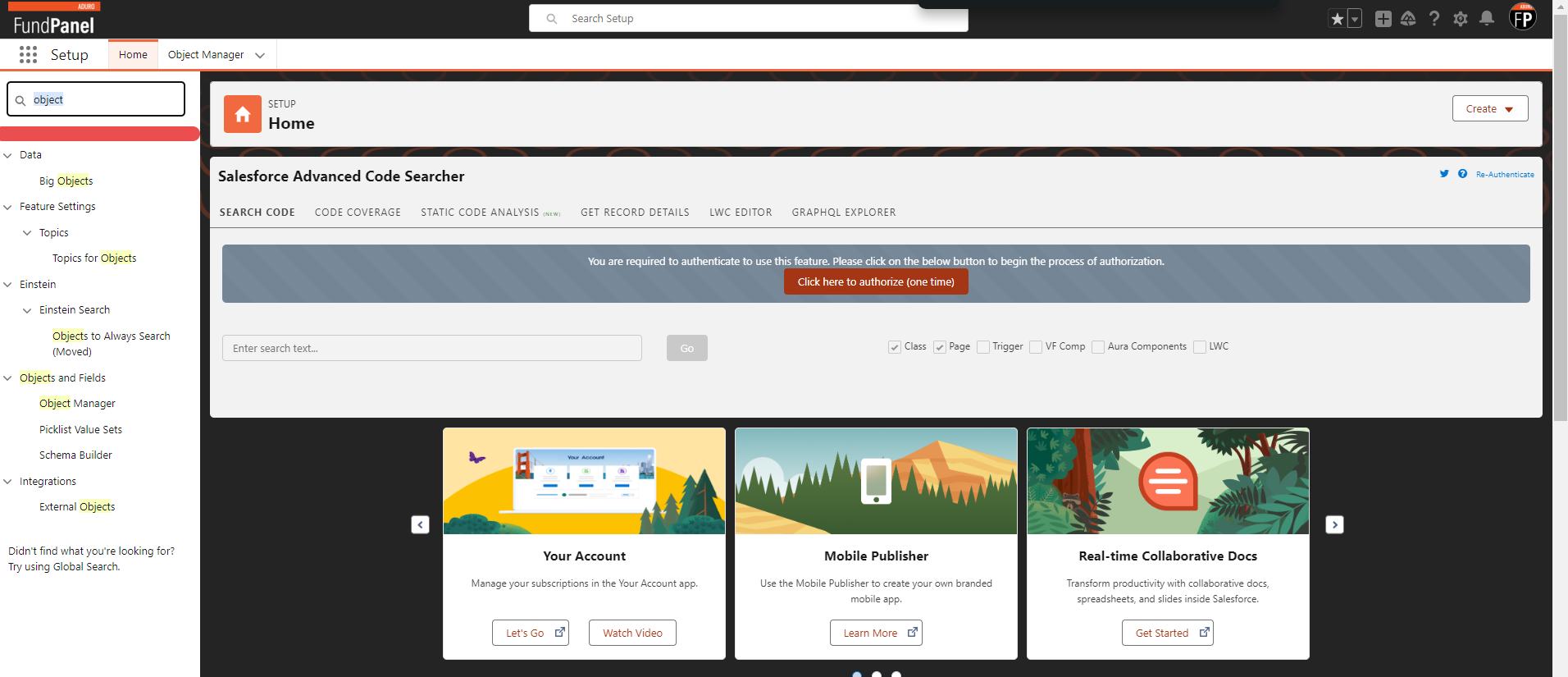Click the Twitter bird icon
Image resolution: width=1568 pixels, height=677 pixels.
1444,174
